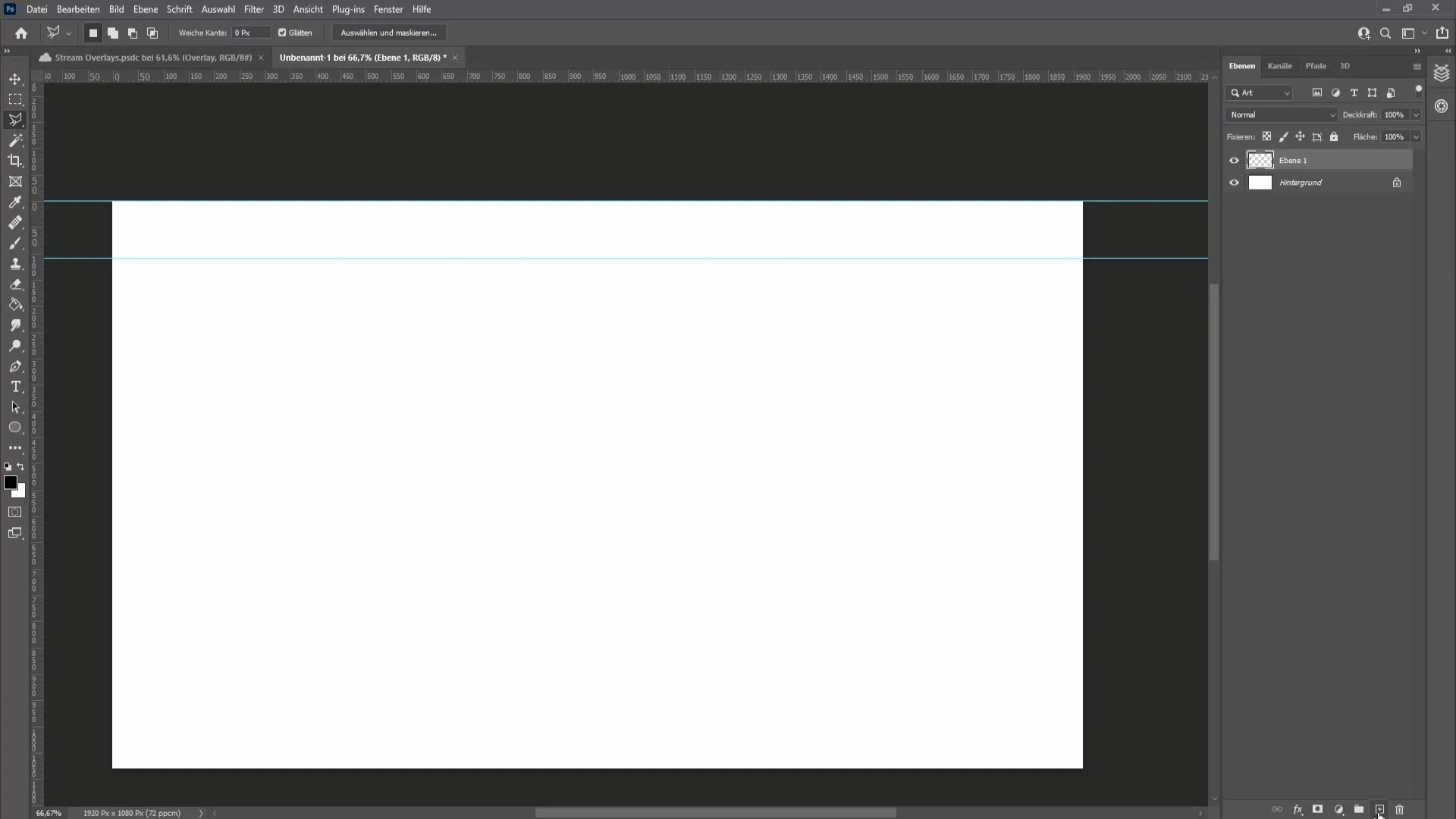Select the Lasso tool
This screenshot has height=819, width=1456.
click(15, 119)
